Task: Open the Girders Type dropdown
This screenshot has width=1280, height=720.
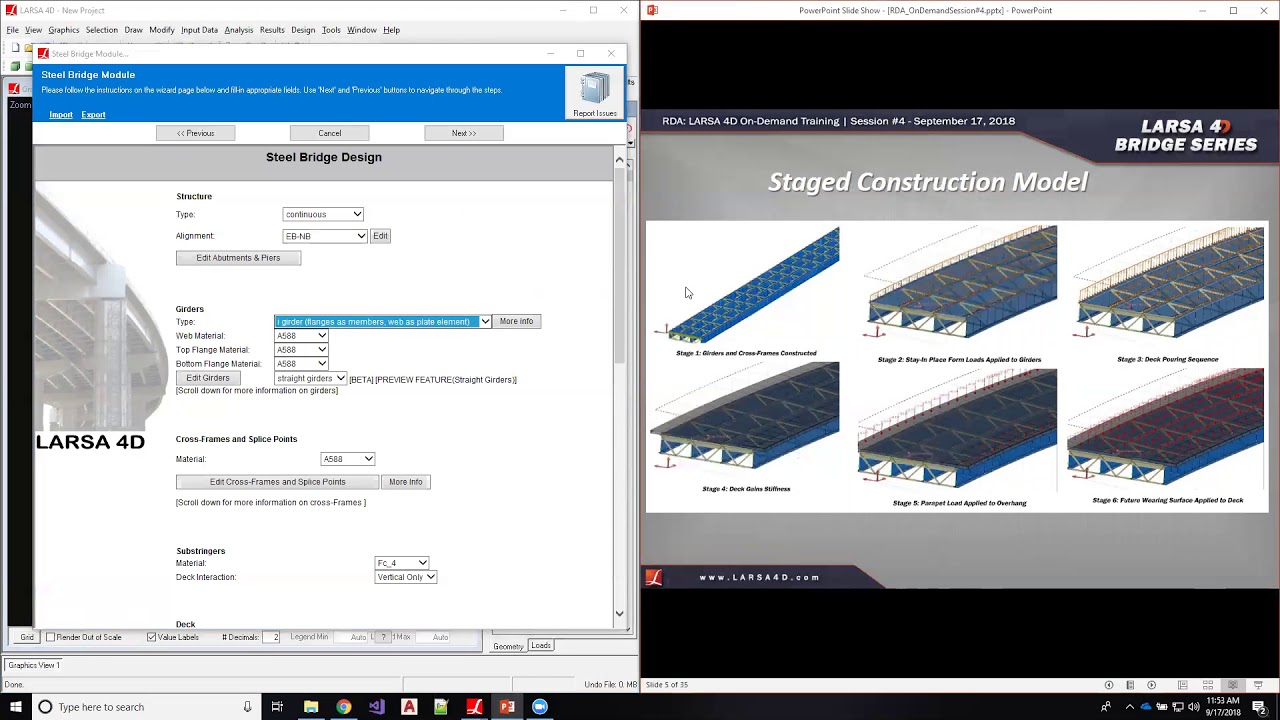Action: (x=383, y=321)
